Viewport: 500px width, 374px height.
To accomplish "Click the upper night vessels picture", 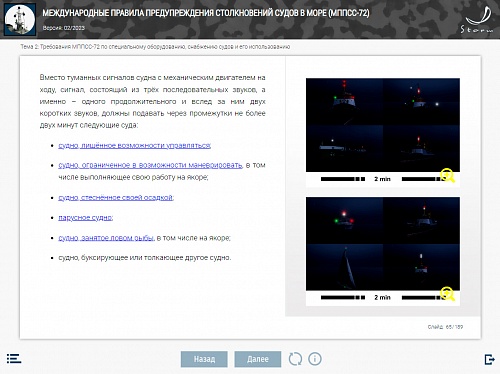I will pyautogui.click(x=383, y=125).
